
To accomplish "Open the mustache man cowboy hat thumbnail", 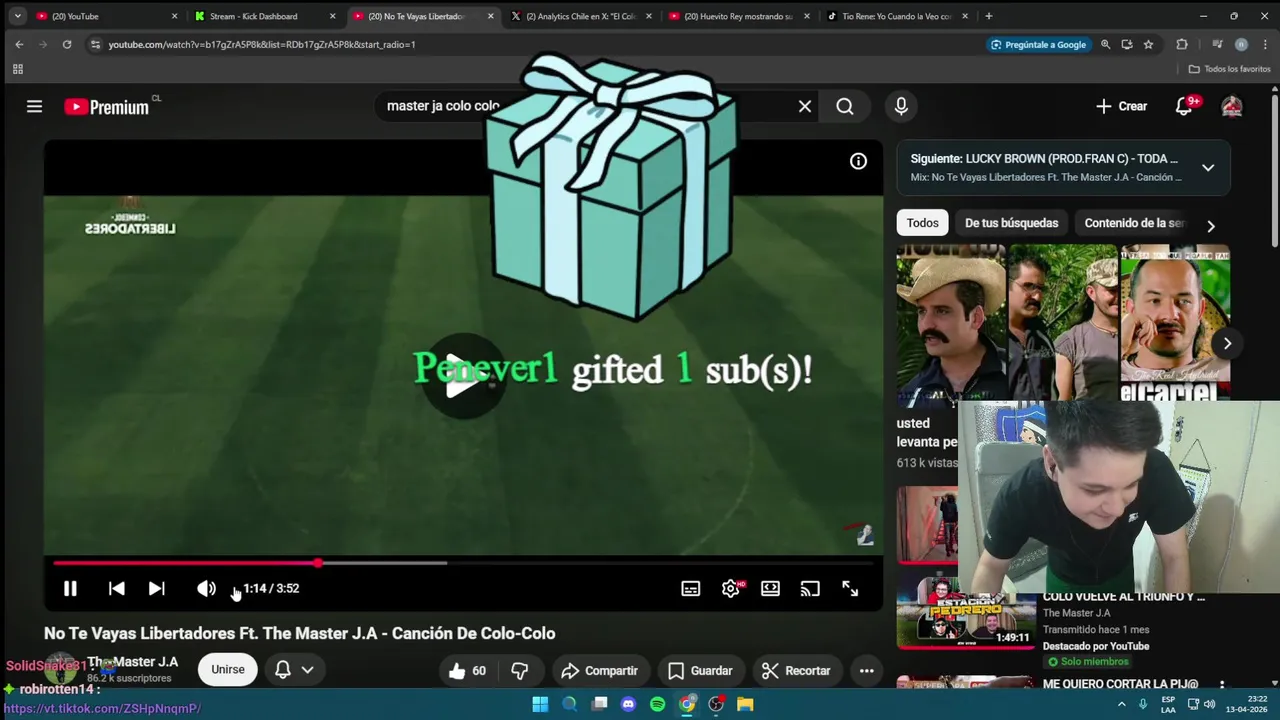I will coord(951,325).
